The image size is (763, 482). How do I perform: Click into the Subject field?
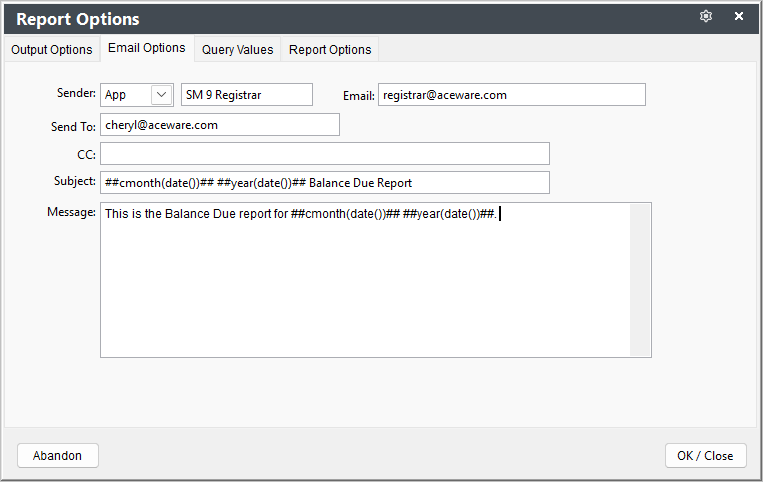pyautogui.click(x=325, y=182)
